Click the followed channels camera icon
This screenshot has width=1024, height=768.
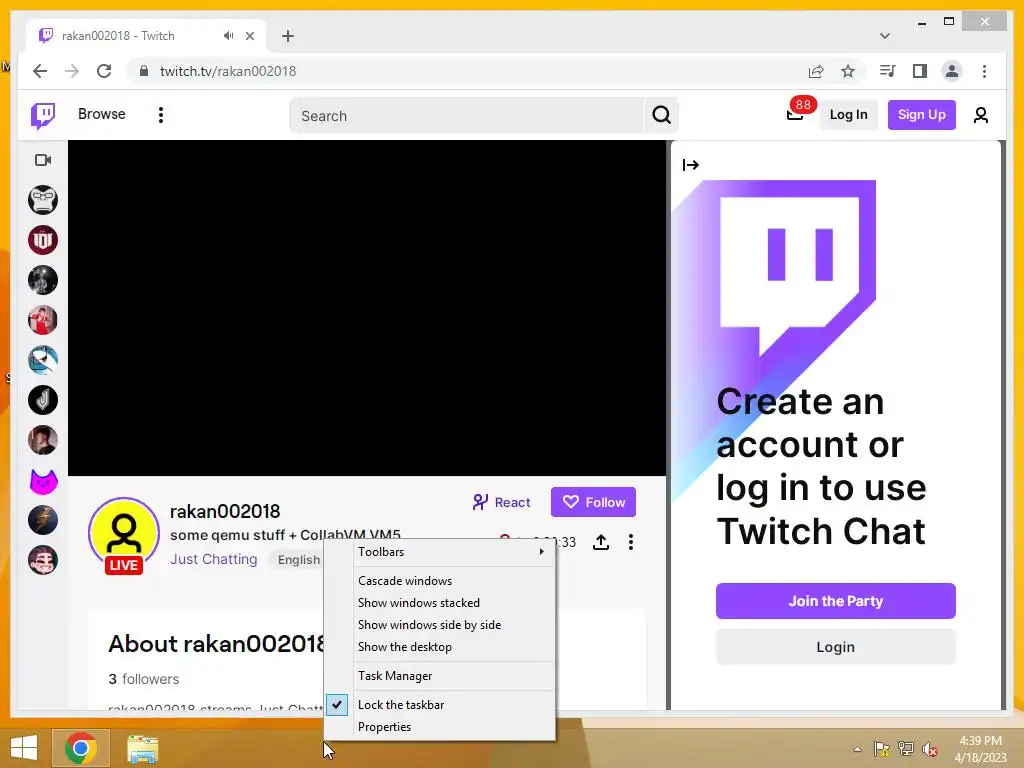click(43, 160)
